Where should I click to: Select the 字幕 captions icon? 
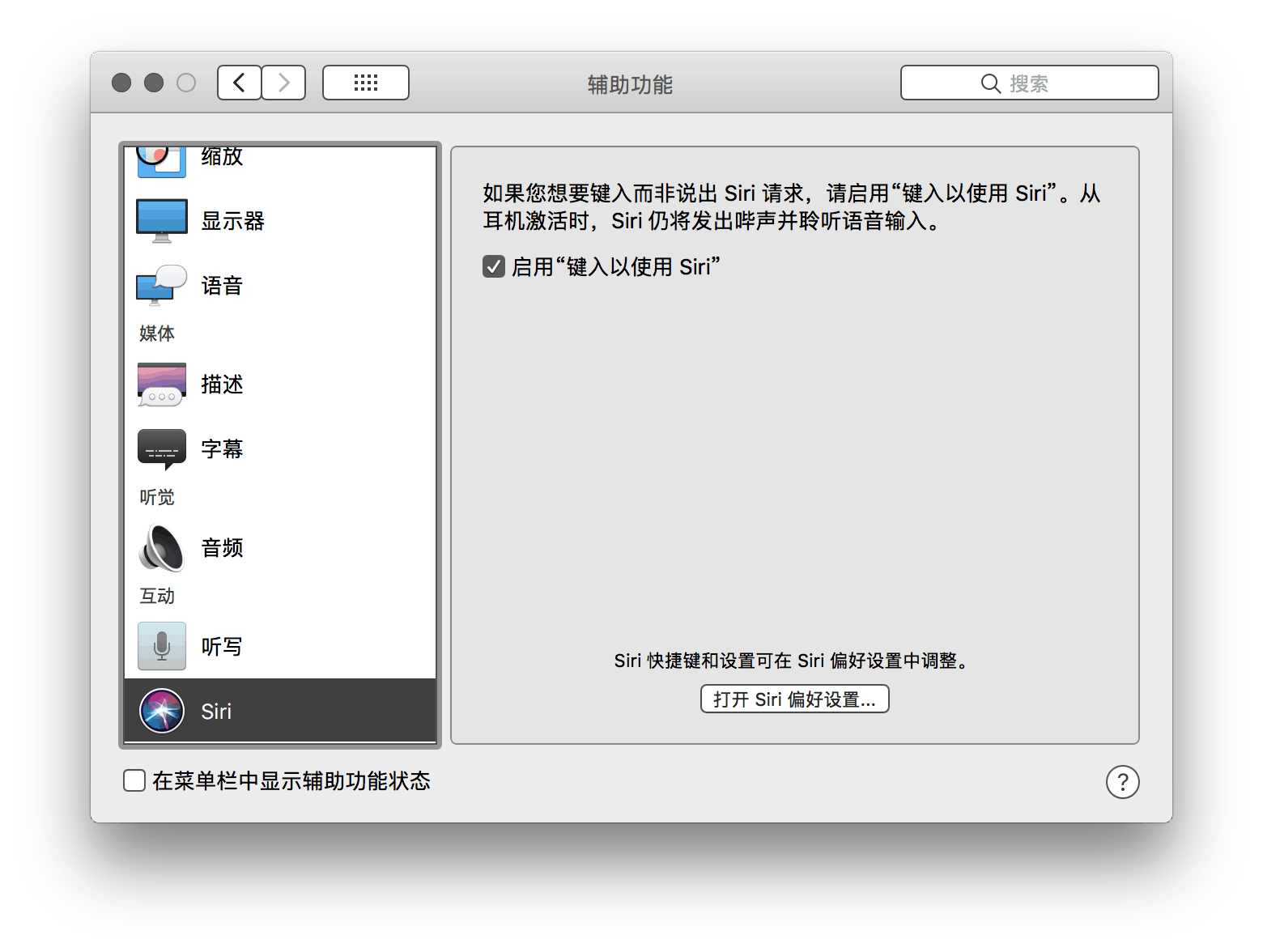coord(162,449)
